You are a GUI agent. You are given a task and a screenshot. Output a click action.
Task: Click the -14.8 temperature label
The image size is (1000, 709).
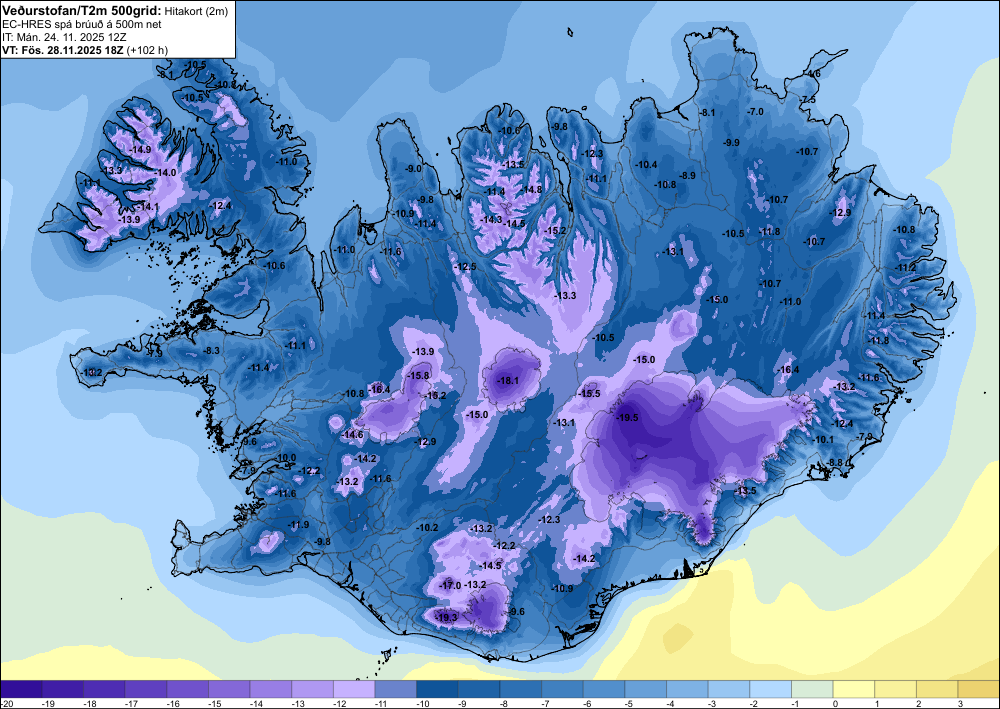click(531, 189)
